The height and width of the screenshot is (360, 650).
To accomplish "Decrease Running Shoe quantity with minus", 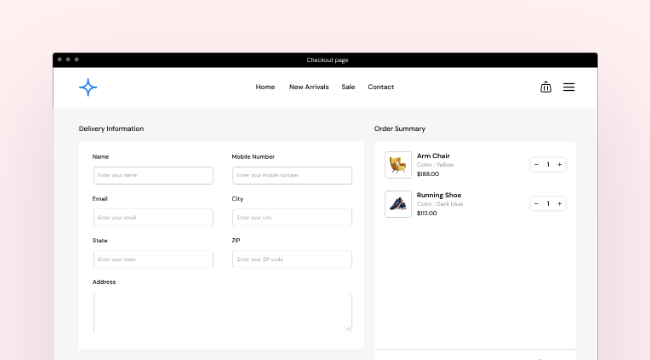I will [536, 204].
